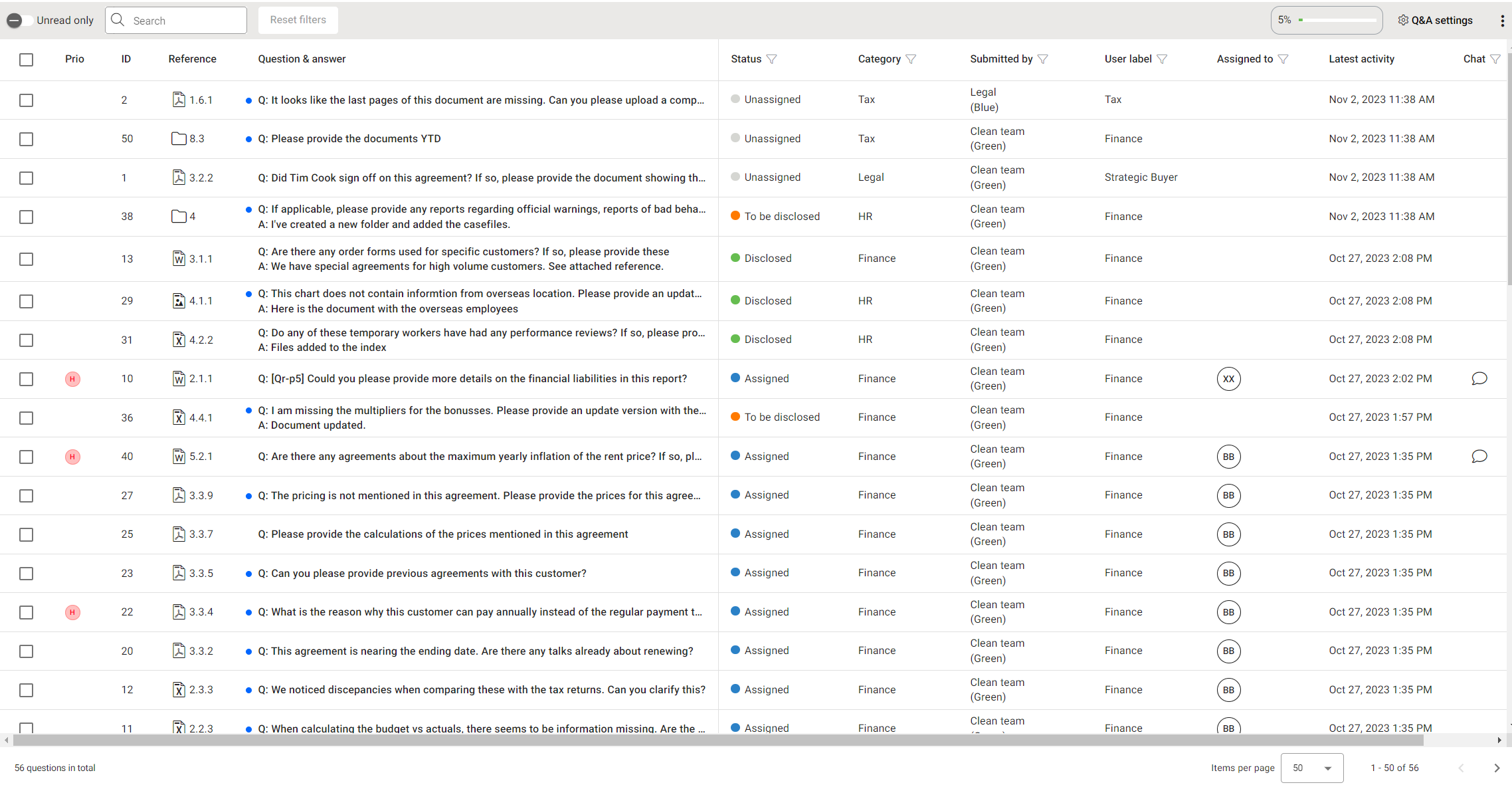Sort by ID column header

coord(126,59)
